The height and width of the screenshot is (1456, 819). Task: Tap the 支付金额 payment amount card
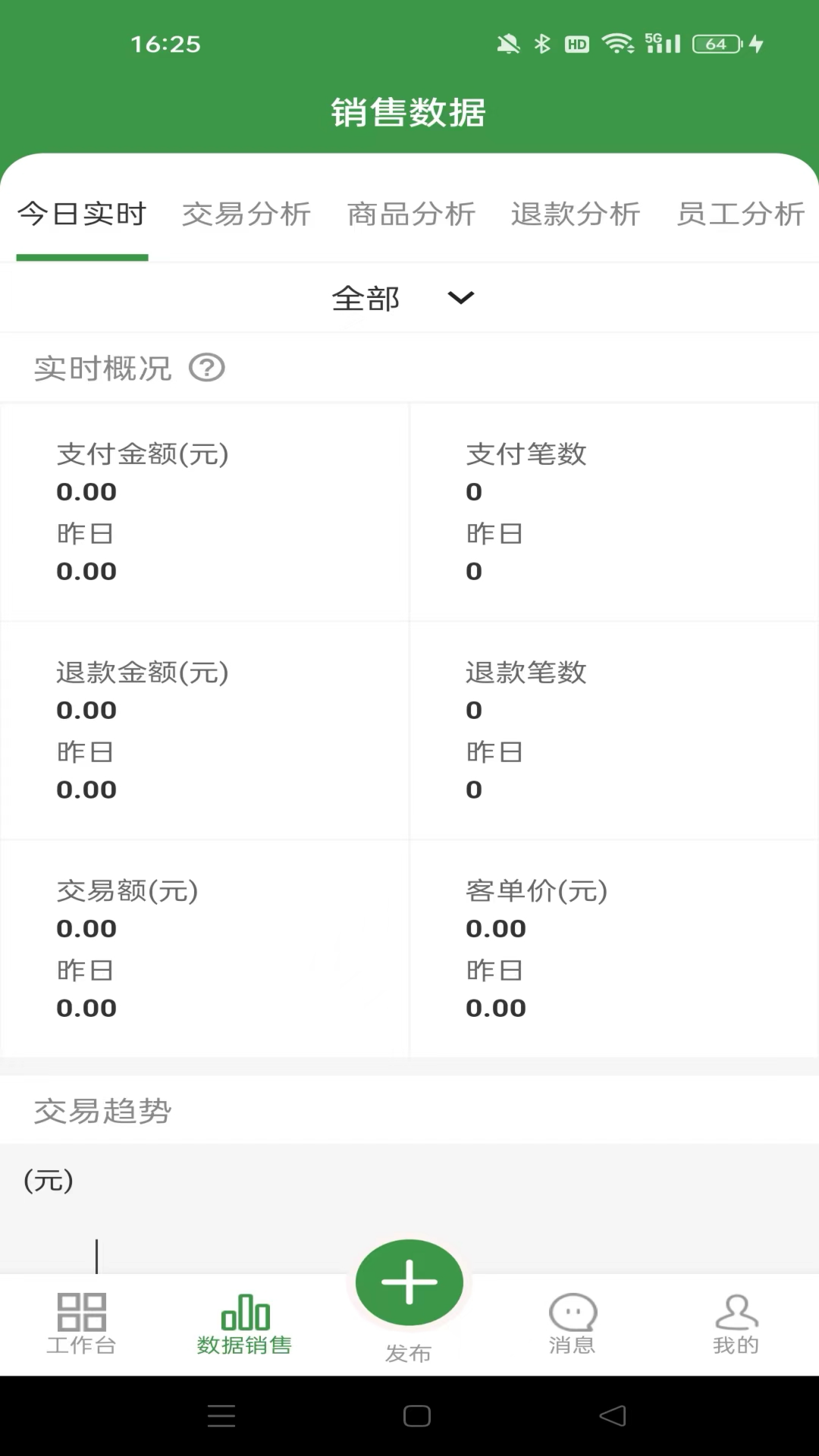point(205,512)
